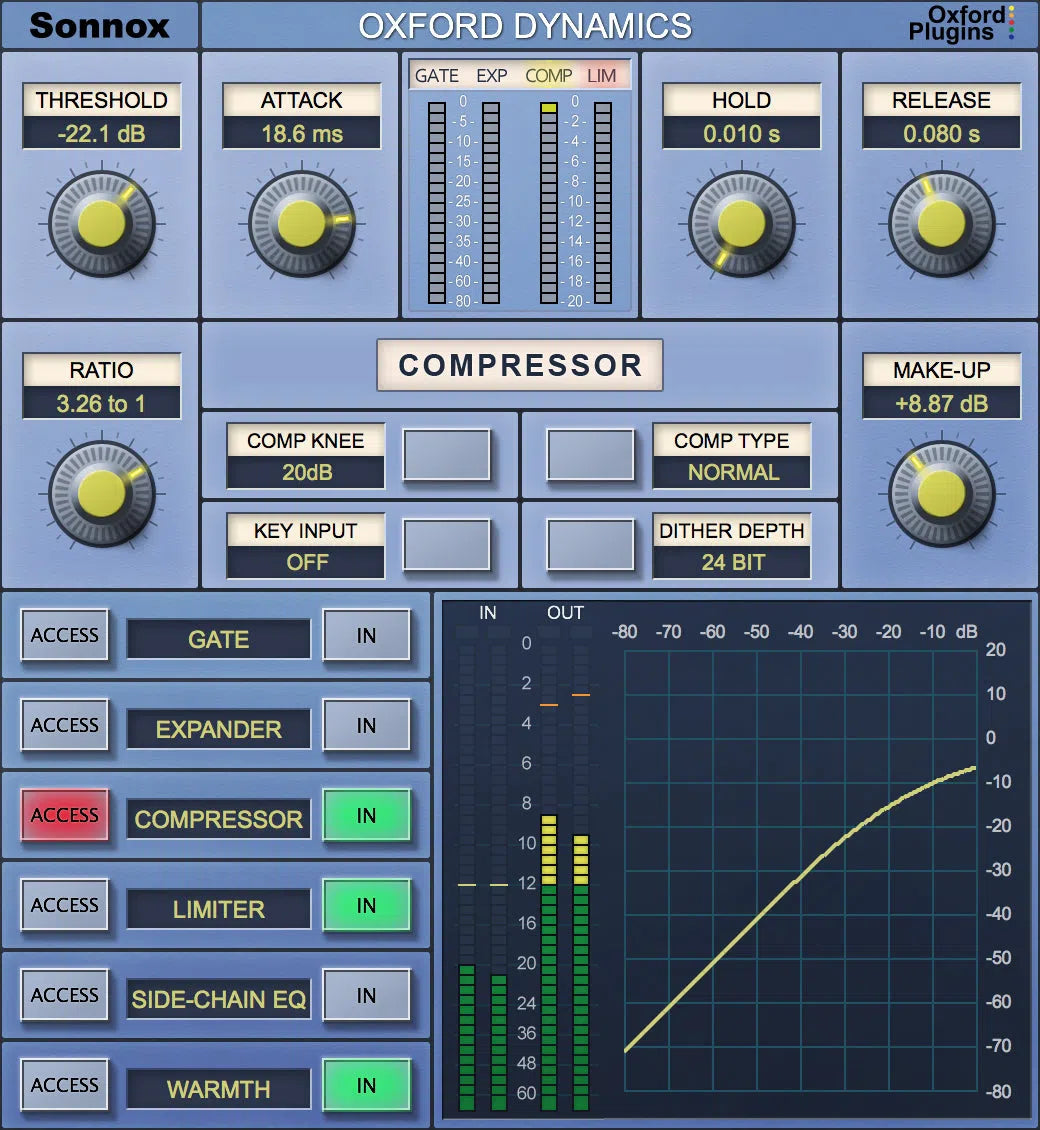Click ACCESS next to GATE
This screenshot has width=1040, height=1130.
click(x=64, y=636)
